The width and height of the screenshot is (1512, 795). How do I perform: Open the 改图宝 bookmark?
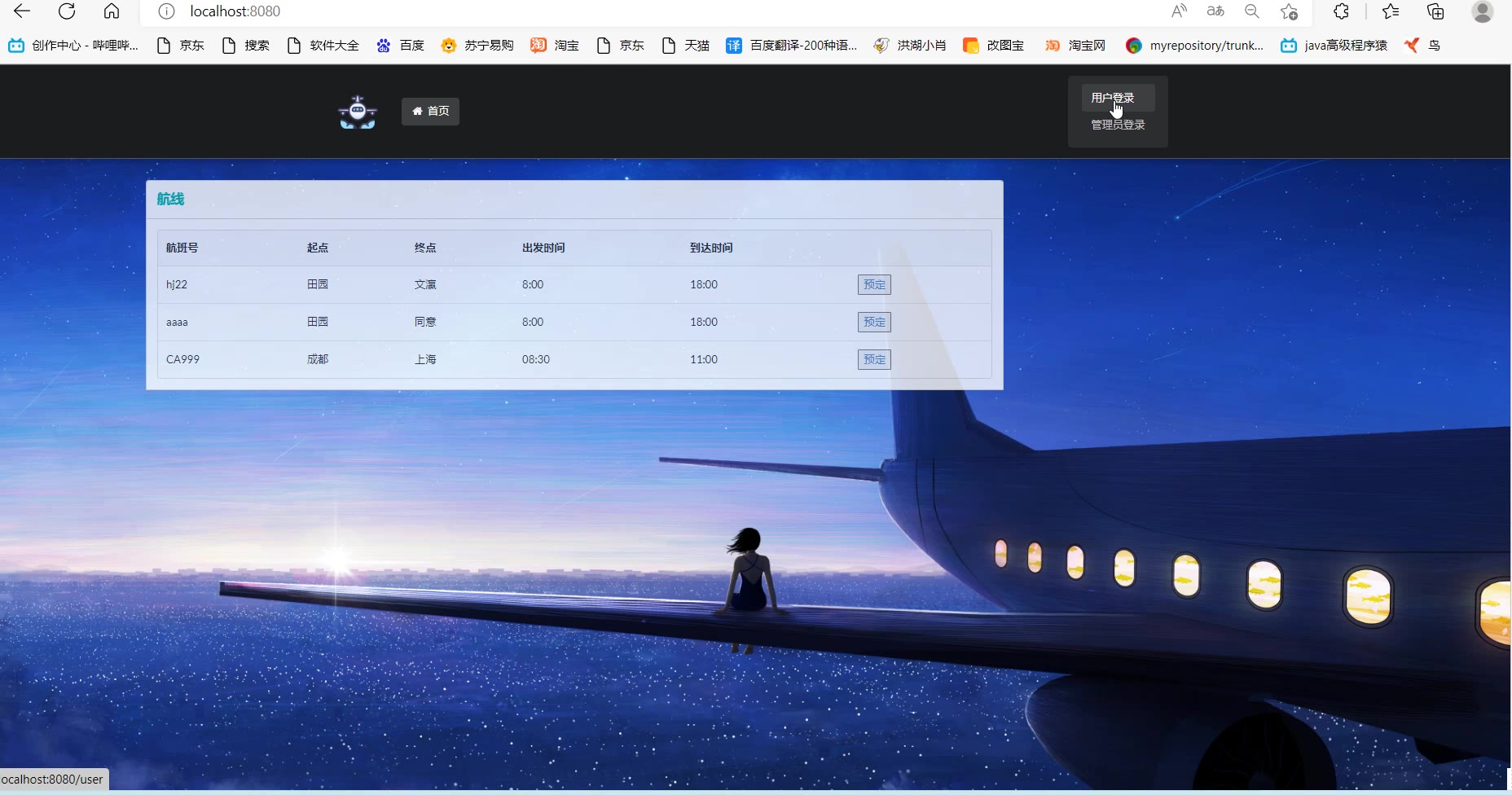tap(993, 46)
